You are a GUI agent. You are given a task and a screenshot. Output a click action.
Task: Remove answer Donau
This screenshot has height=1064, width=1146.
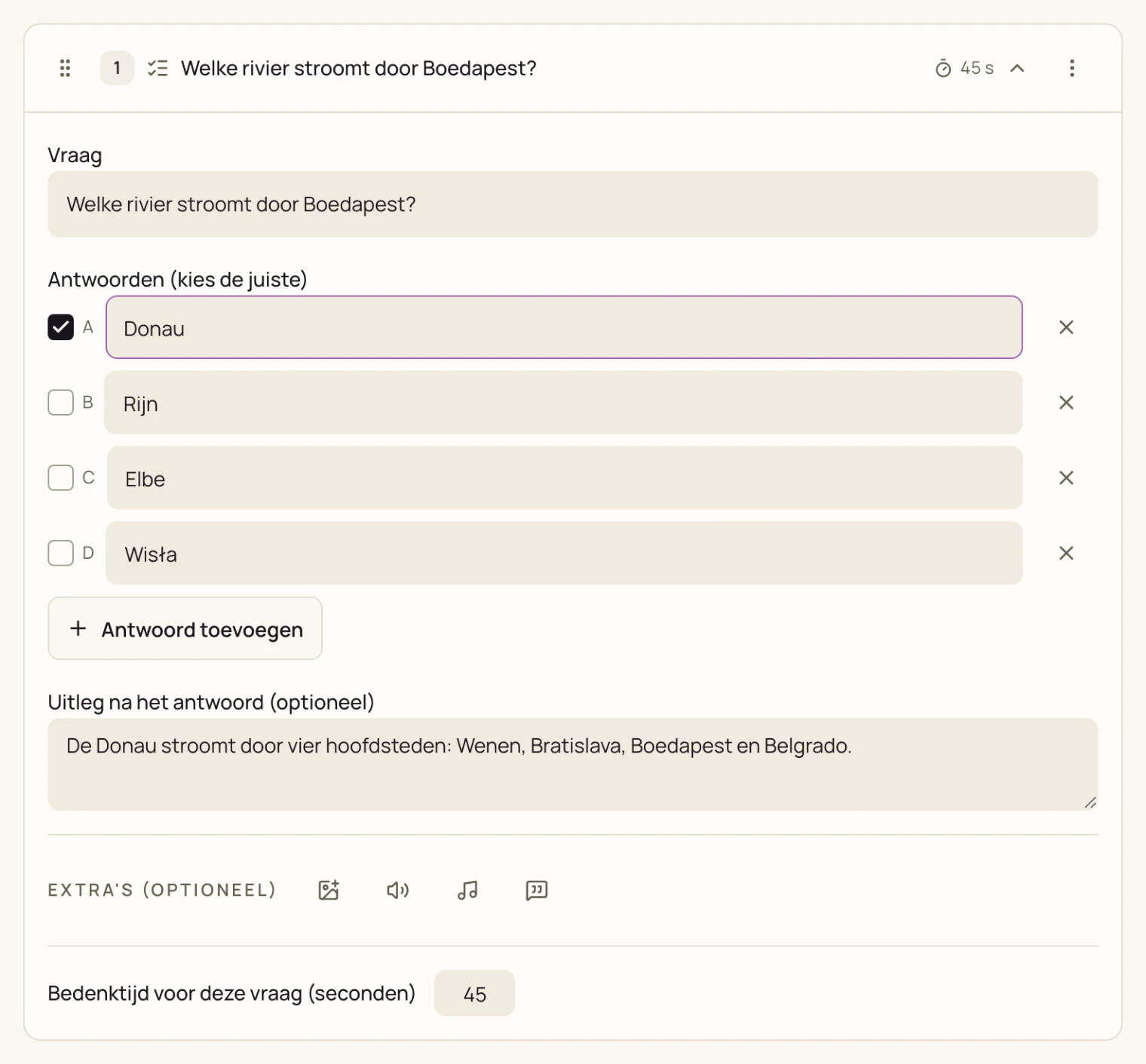pyautogui.click(x=1066, y=327)
